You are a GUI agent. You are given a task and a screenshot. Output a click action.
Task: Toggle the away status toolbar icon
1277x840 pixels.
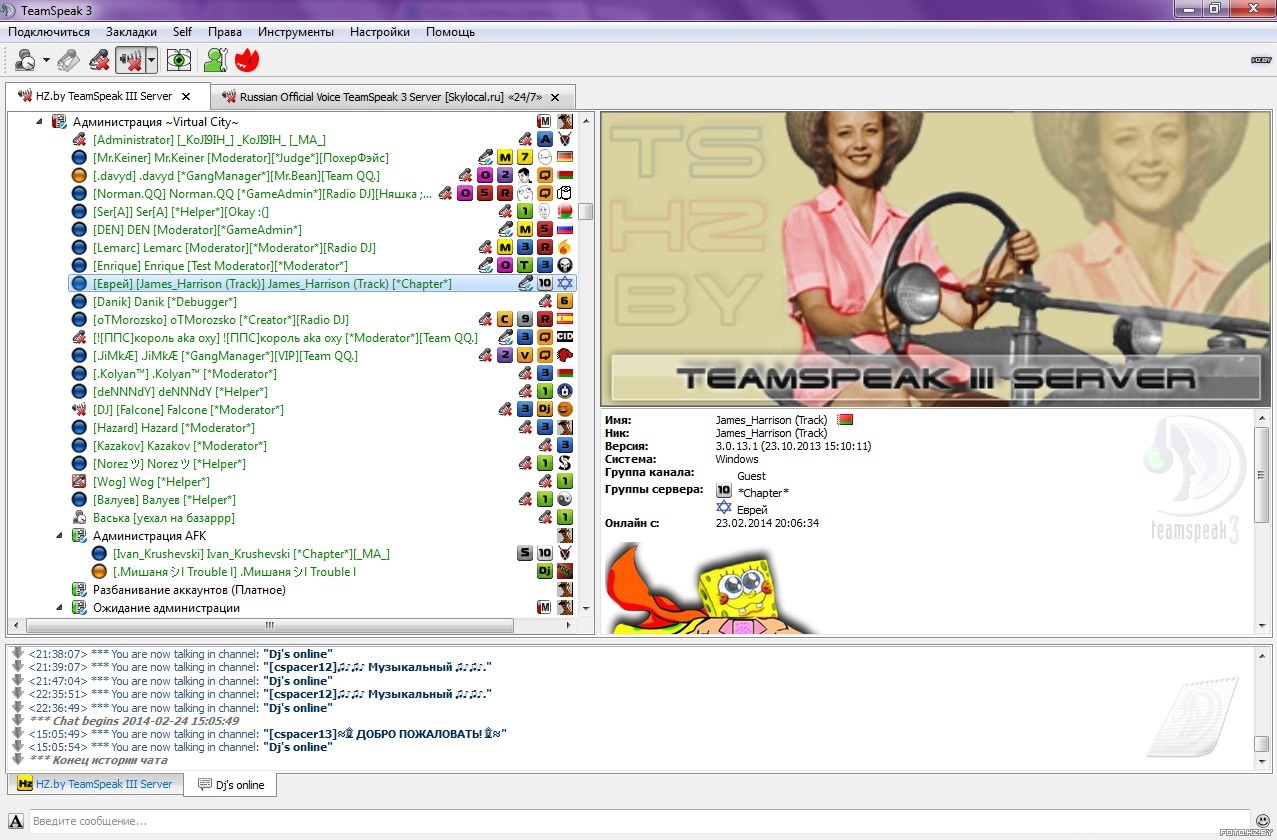pos(25,60)
